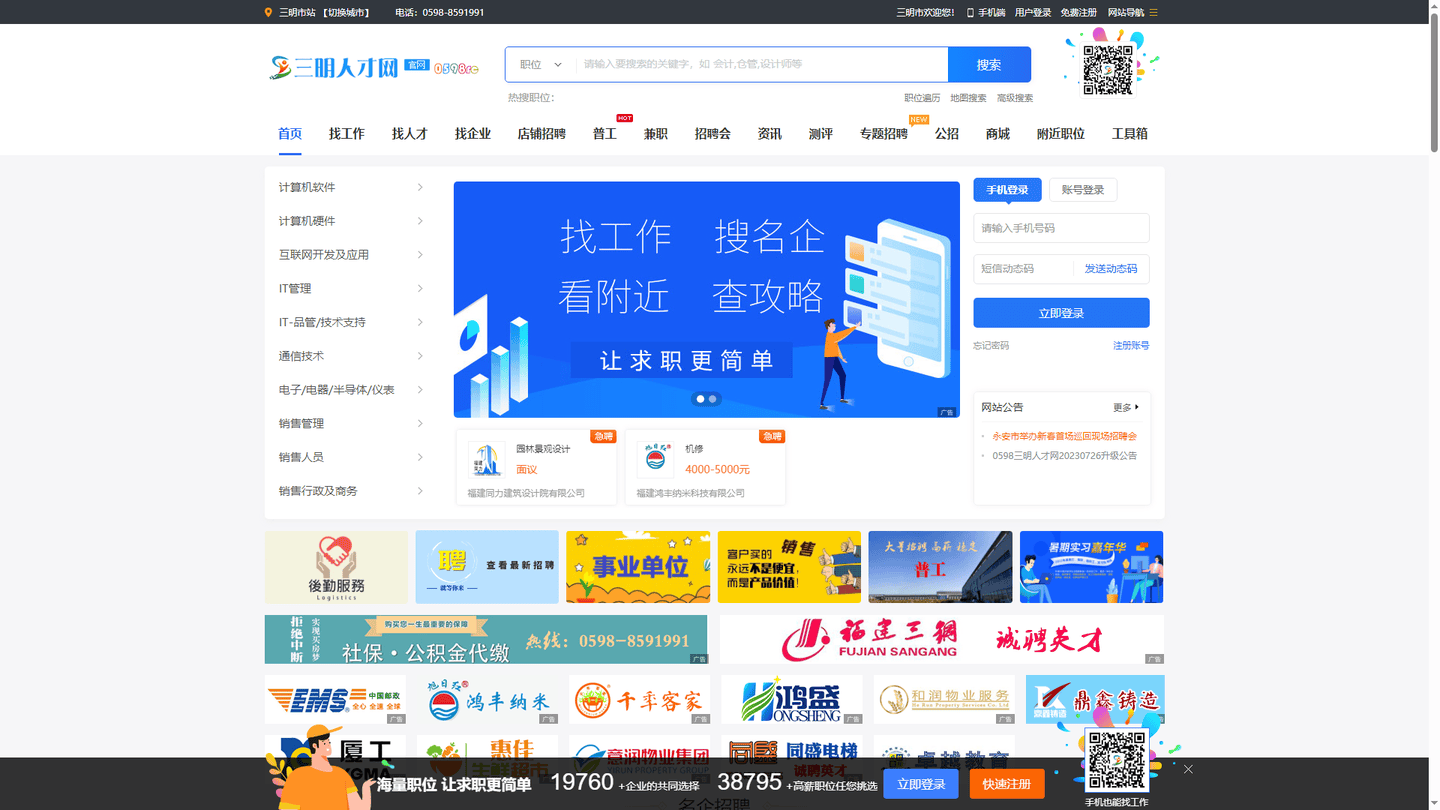
Task: Open the 事业单位 yellow banner
Action: click(638, 567)
